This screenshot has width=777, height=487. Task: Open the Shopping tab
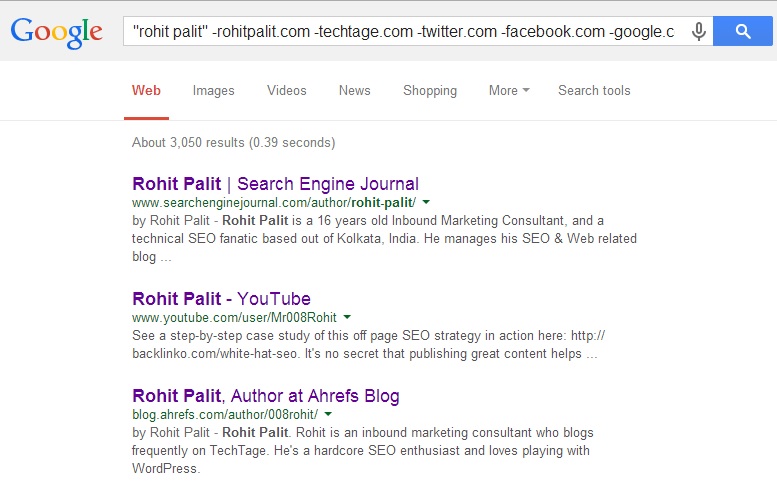point(430,91)
